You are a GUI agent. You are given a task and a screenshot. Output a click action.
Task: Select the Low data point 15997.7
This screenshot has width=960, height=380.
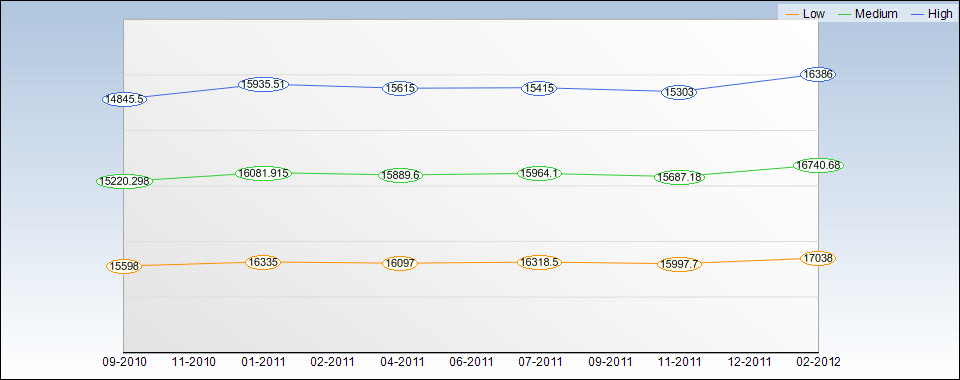[x=679, y=264]
